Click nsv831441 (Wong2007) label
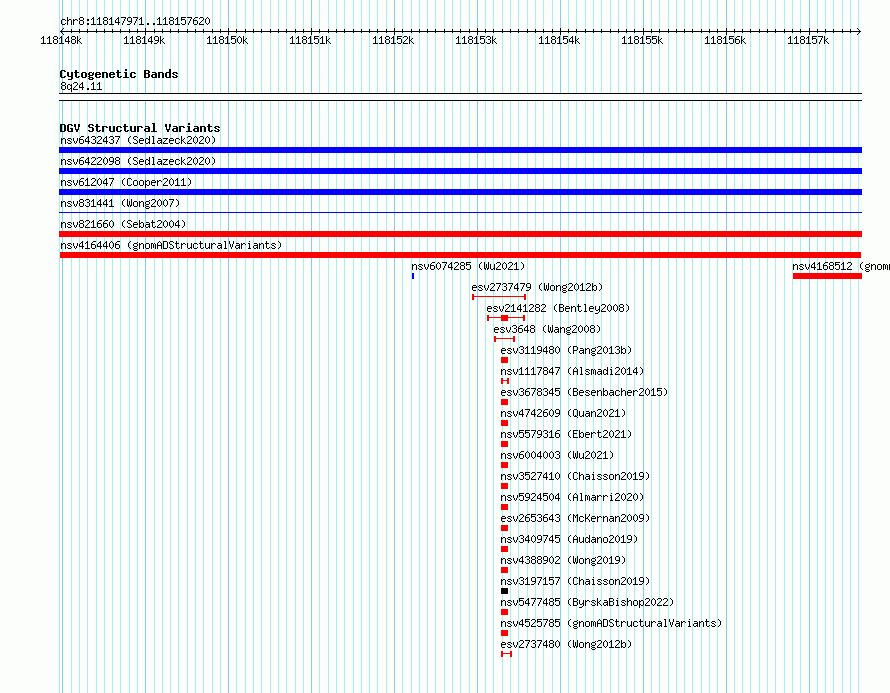Viewport: 890px width, 693px height. [x=120, y=203]
